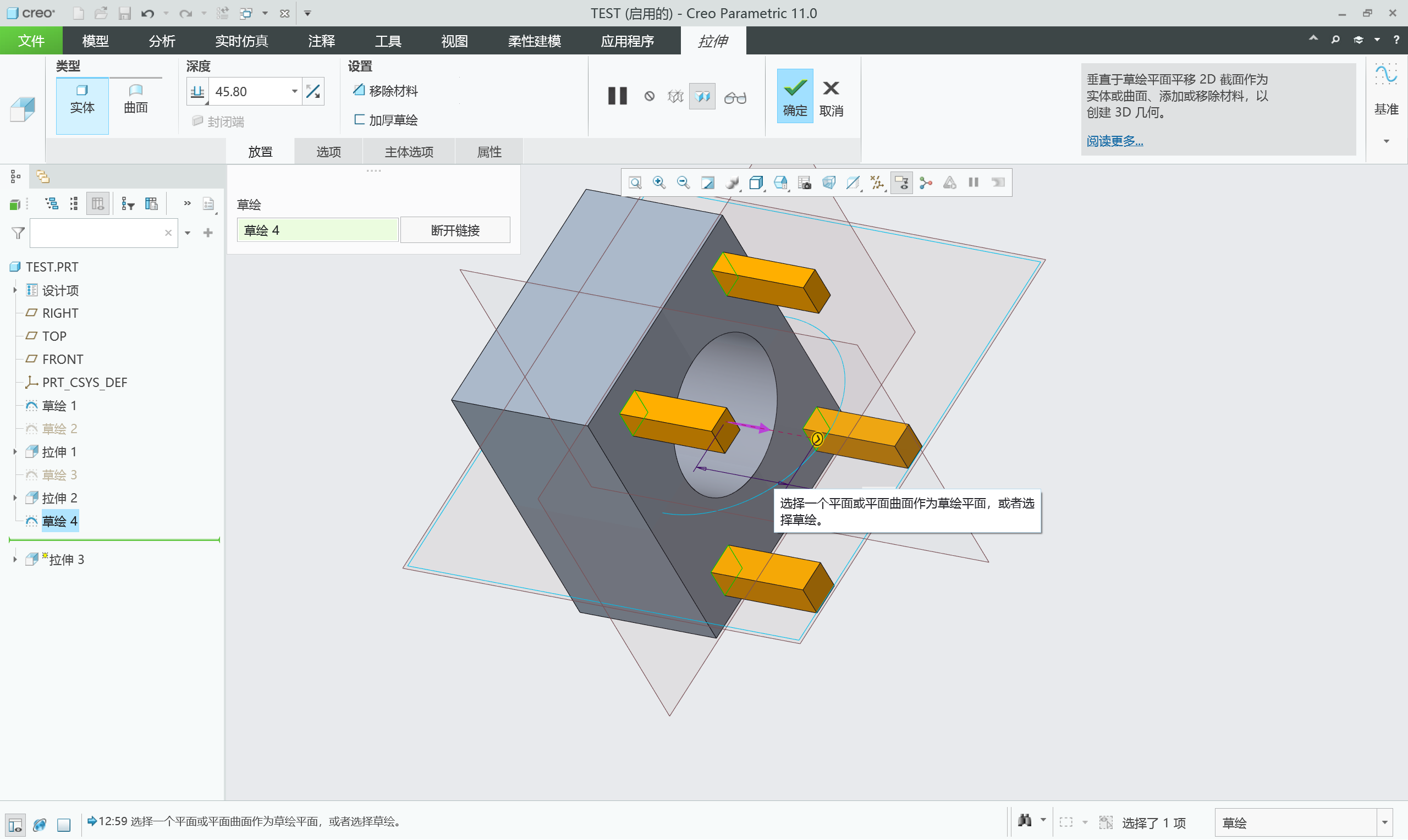Expand the 拉伸 3 feature node
Image resolution: width=1408 pixels, height=840 pixels.
15,559
